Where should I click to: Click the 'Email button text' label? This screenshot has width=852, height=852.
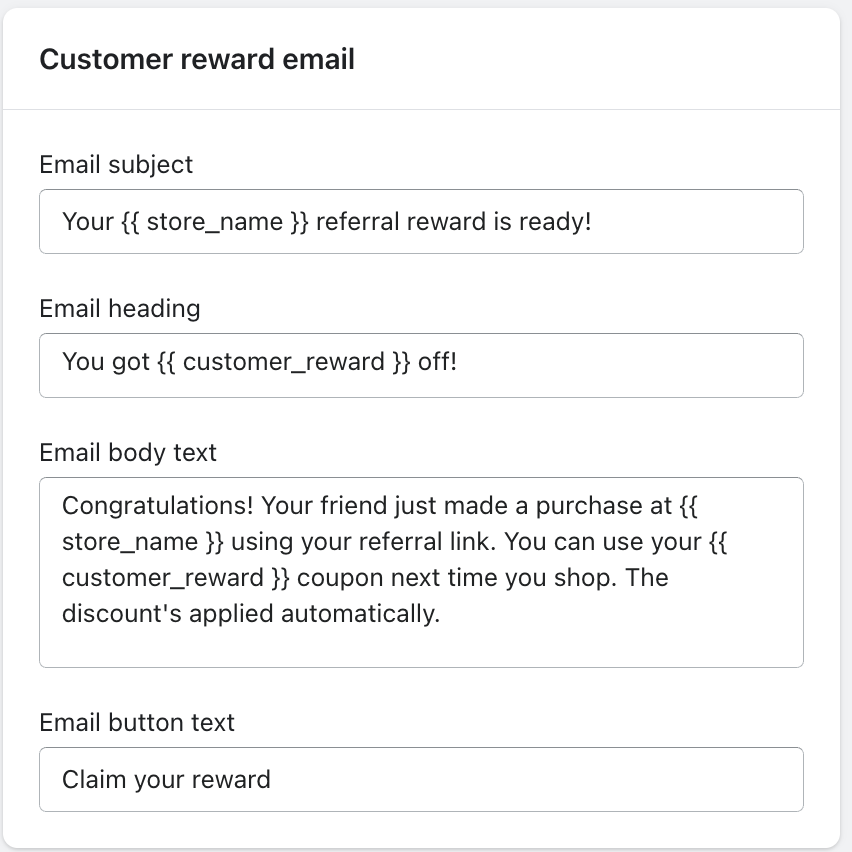tap(137, 722)
